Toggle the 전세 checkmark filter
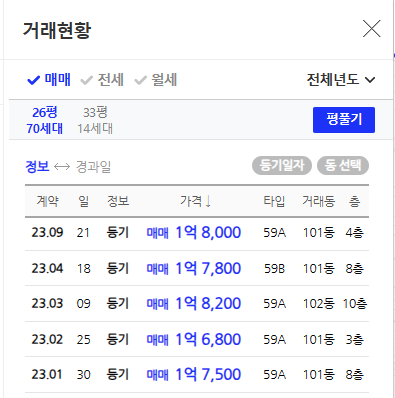Image resolution: width=395 pixels, height=398 pixels. click(102, 80)
